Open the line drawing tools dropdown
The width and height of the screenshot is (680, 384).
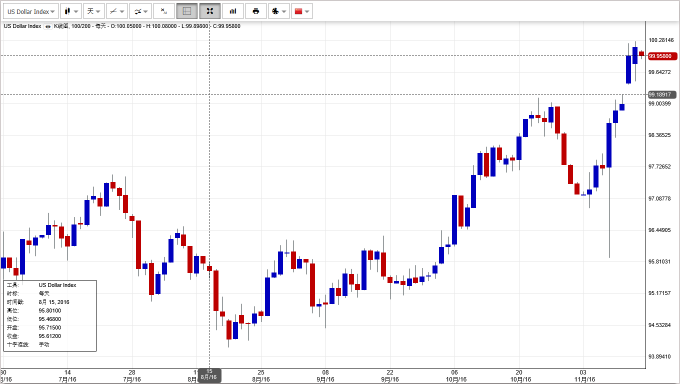(117, 11)
